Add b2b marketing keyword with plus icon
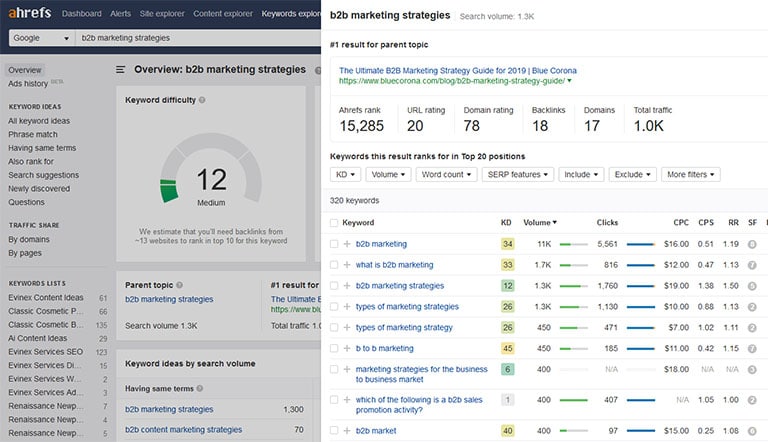The height and width of the screenshot is (442, 768). (347, 244)
